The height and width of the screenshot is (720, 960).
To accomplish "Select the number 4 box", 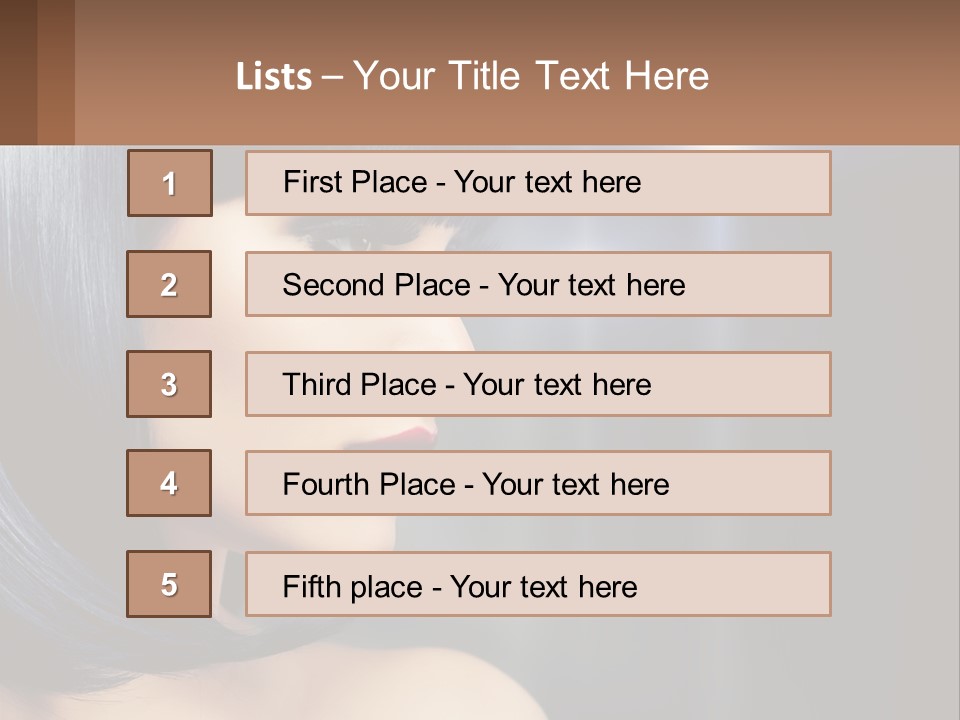I will pyautogui.click(x=169, y=483).
